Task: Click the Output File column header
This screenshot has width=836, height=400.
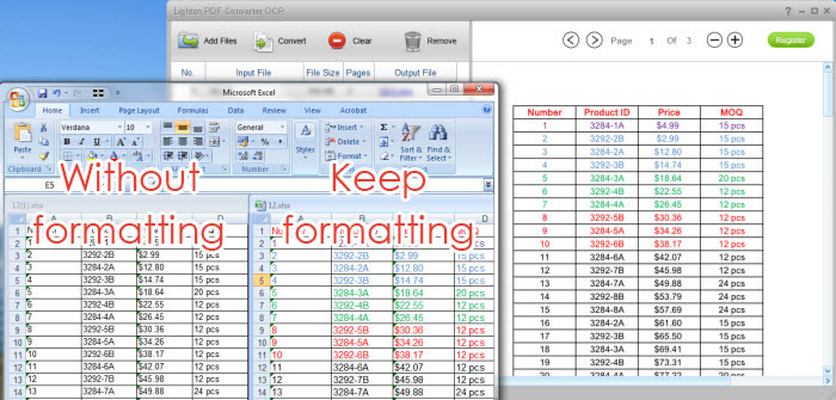Action: pyautogui.click(x=415, y=73)
